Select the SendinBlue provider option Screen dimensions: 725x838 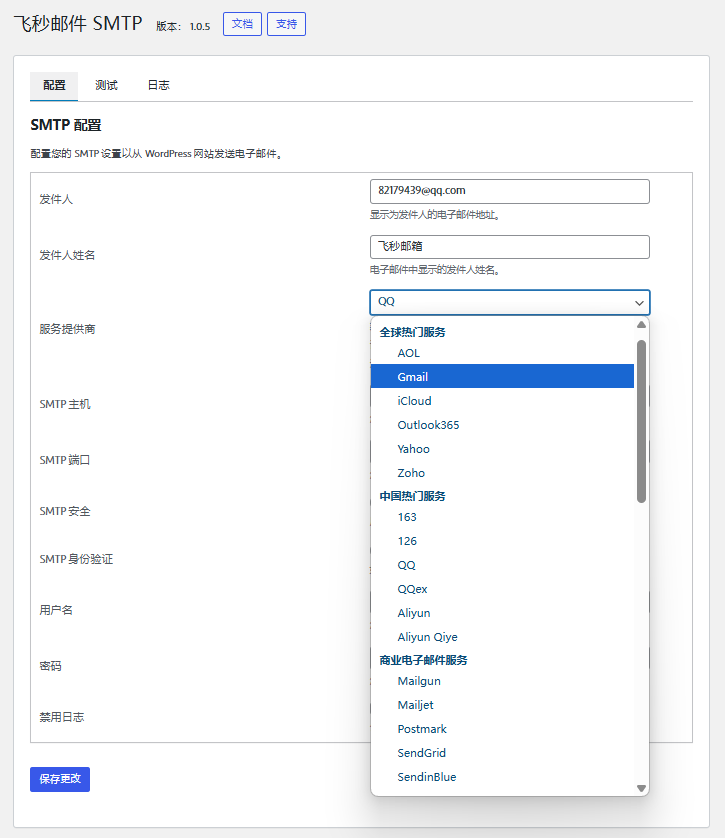[x=502, y=777]
